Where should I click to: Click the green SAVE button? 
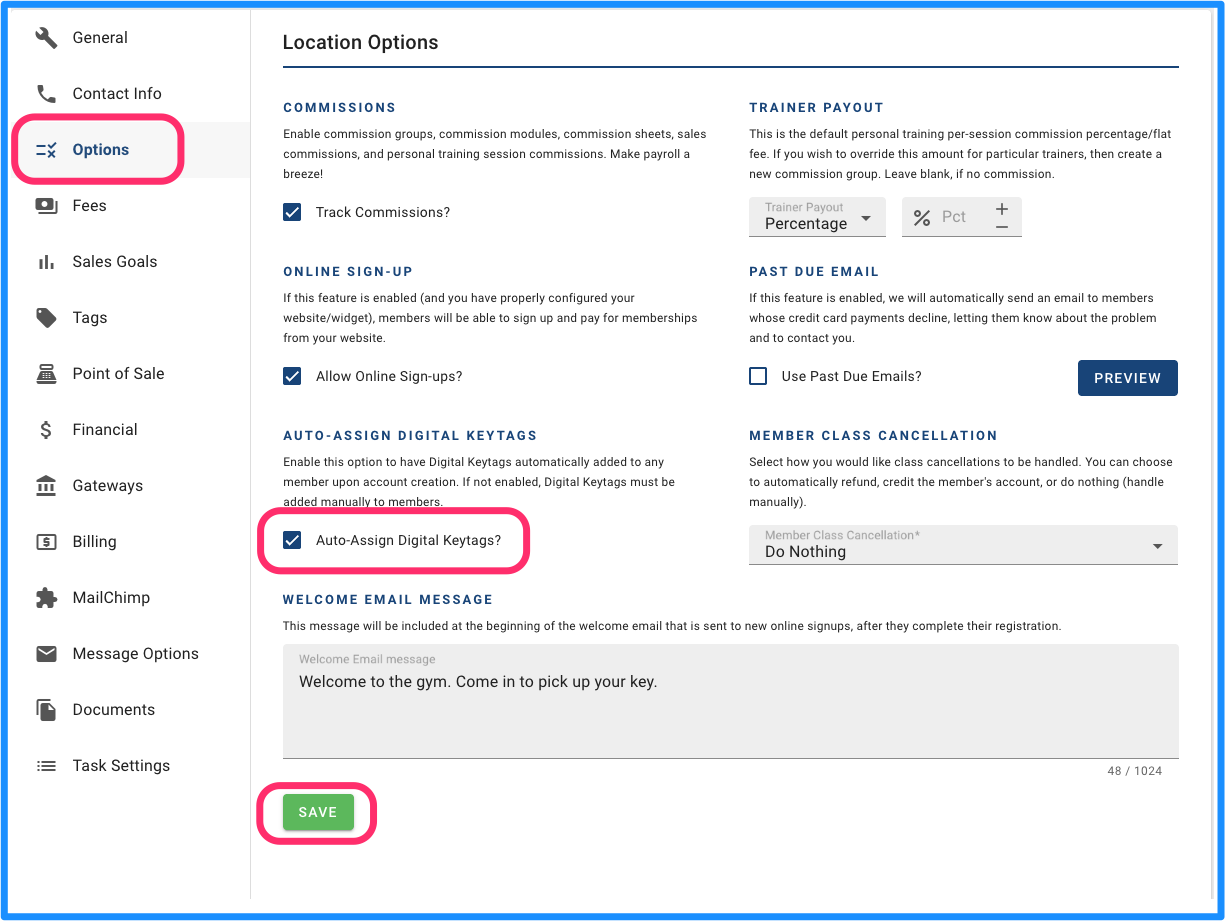coord(318,812)
